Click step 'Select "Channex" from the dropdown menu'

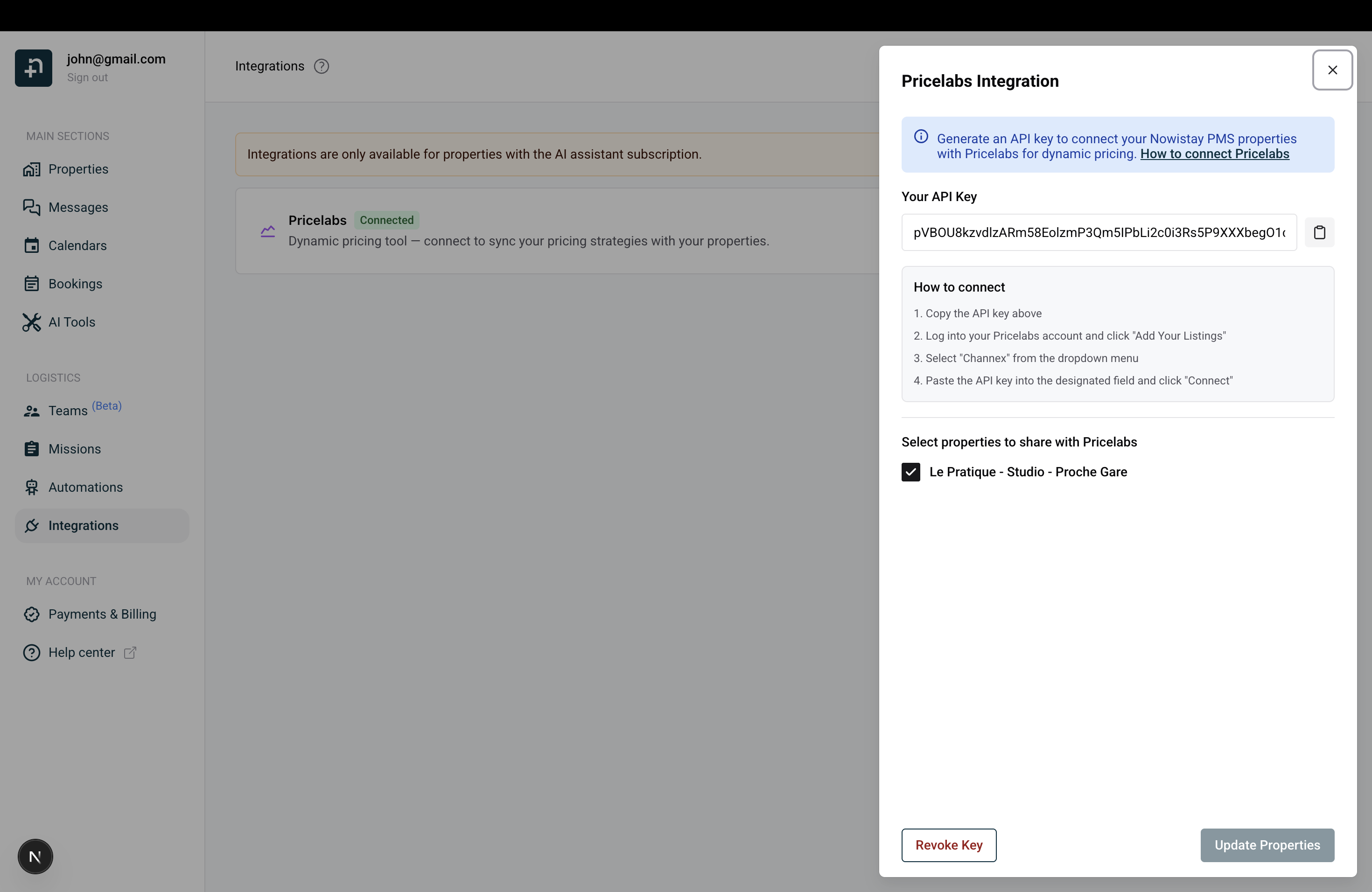pyautogui.click(x=1026, y=358)
